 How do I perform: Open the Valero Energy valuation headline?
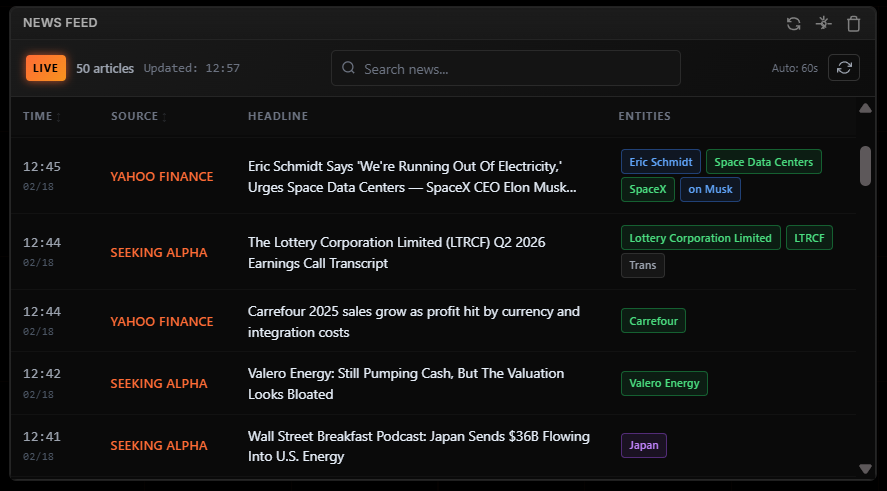(x=406, y=384)
